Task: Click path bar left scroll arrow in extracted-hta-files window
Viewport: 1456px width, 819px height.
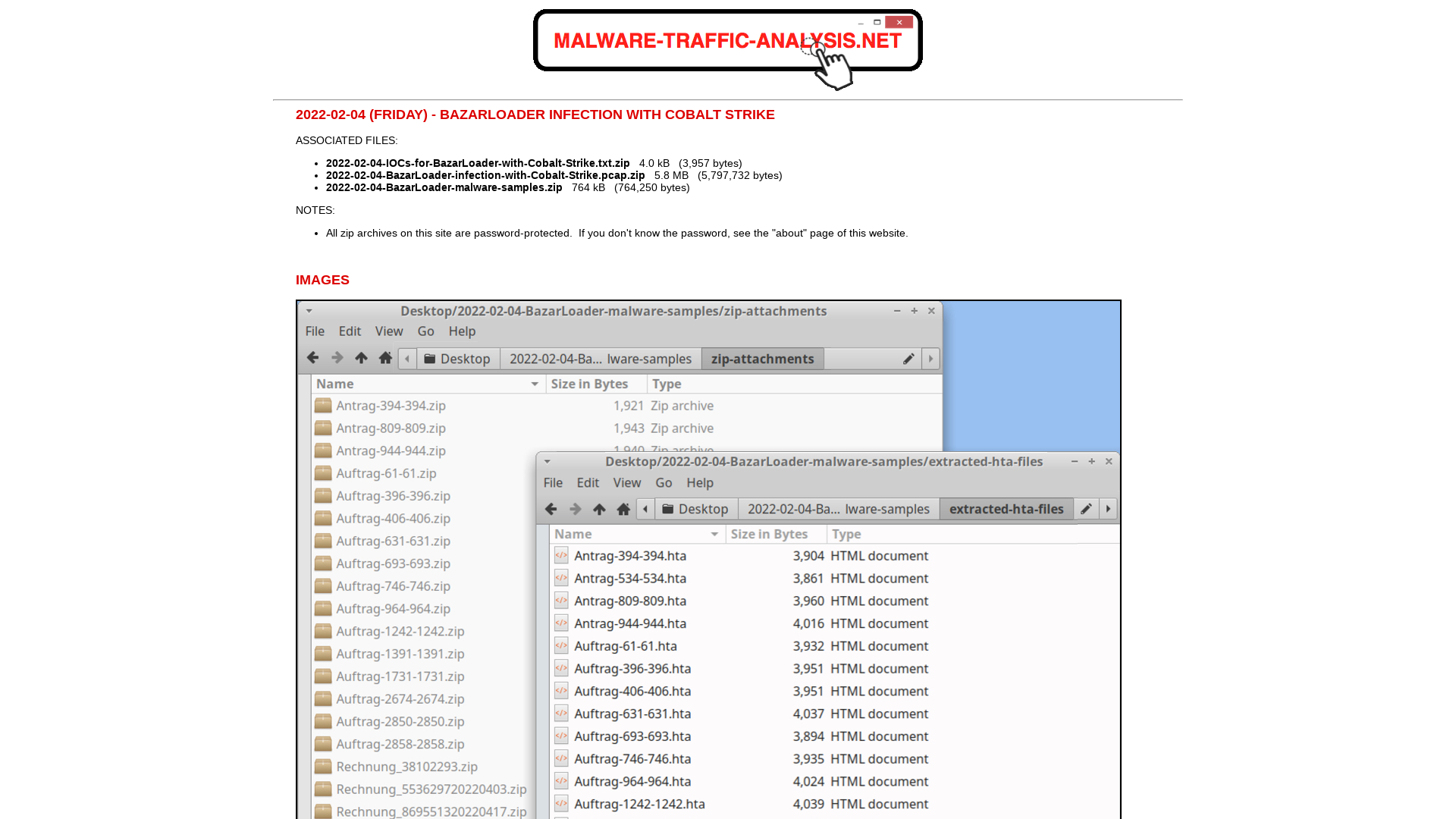Action: [x=645, y=509]
